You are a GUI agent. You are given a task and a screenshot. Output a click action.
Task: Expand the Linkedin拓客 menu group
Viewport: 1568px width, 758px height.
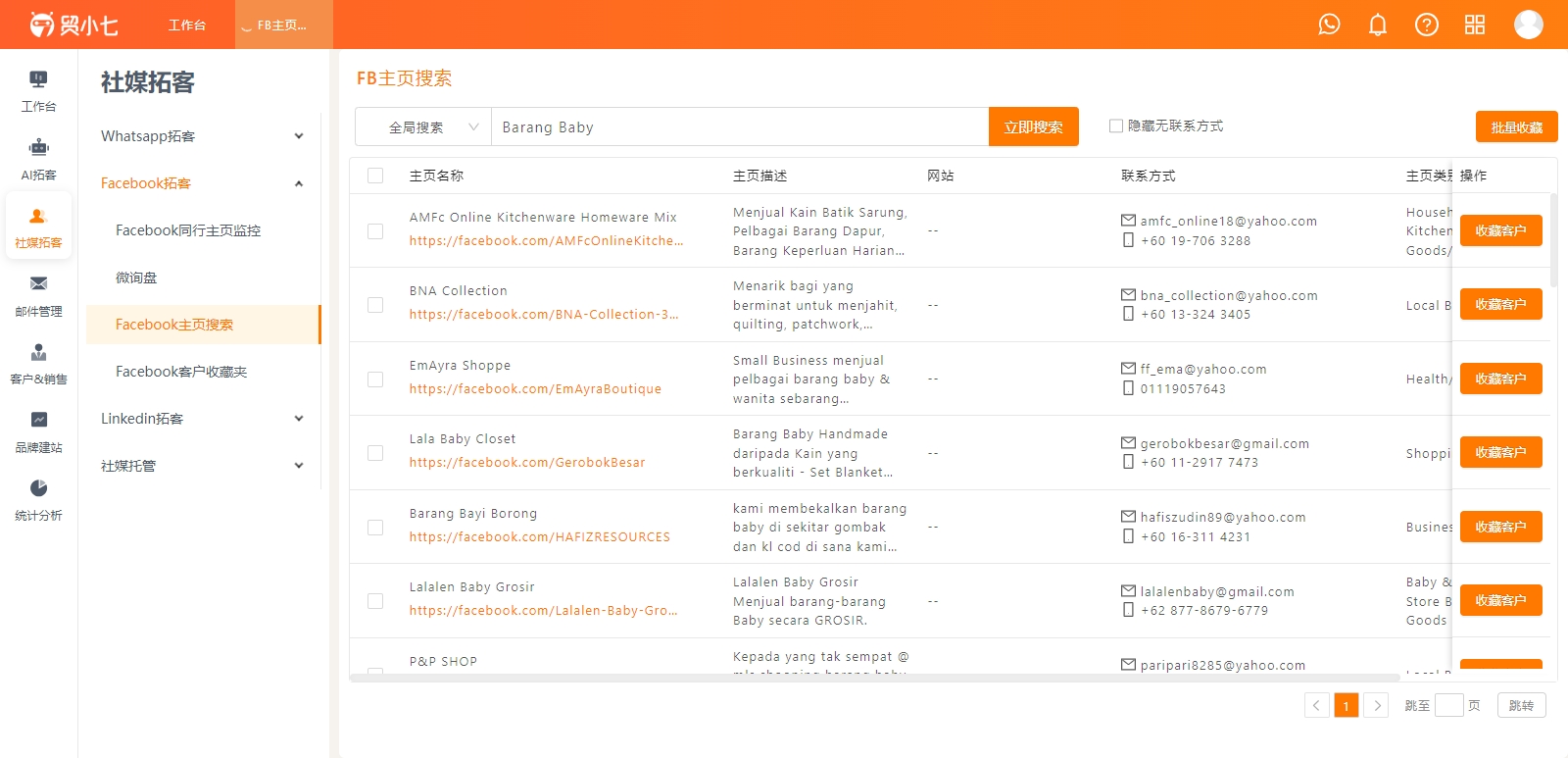click(203, 419)
